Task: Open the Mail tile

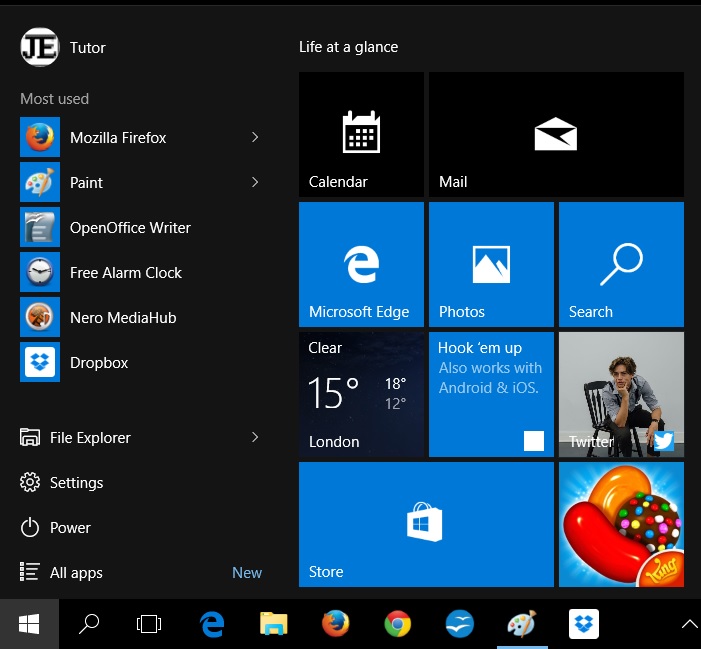Action: click(556, 134)
